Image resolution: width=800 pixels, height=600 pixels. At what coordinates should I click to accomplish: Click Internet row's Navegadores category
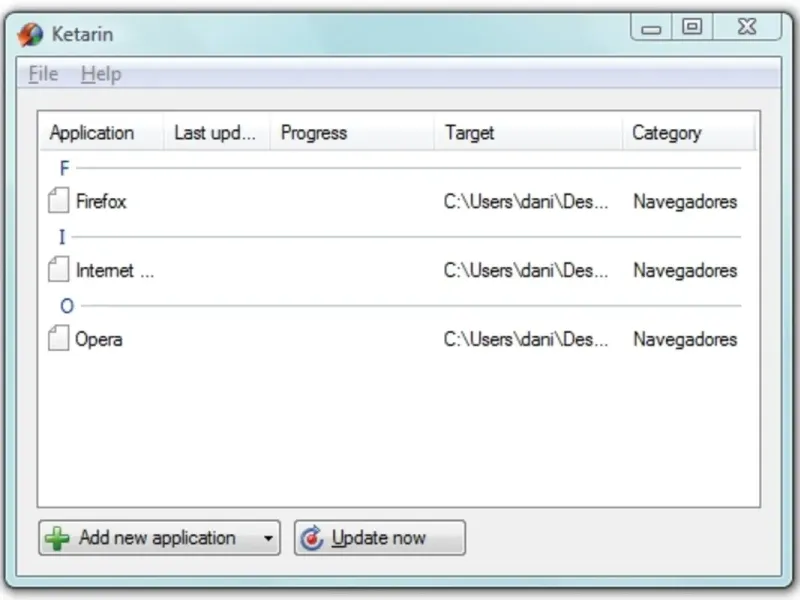click(685, 270)
